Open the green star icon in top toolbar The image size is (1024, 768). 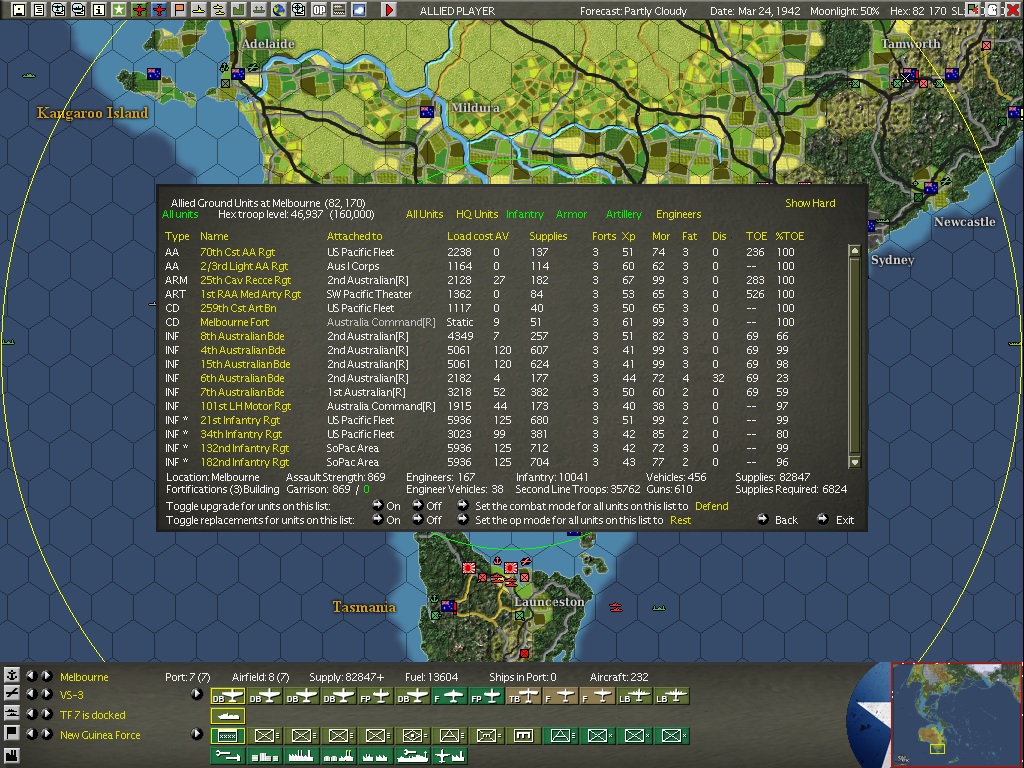tap(118, 10)
